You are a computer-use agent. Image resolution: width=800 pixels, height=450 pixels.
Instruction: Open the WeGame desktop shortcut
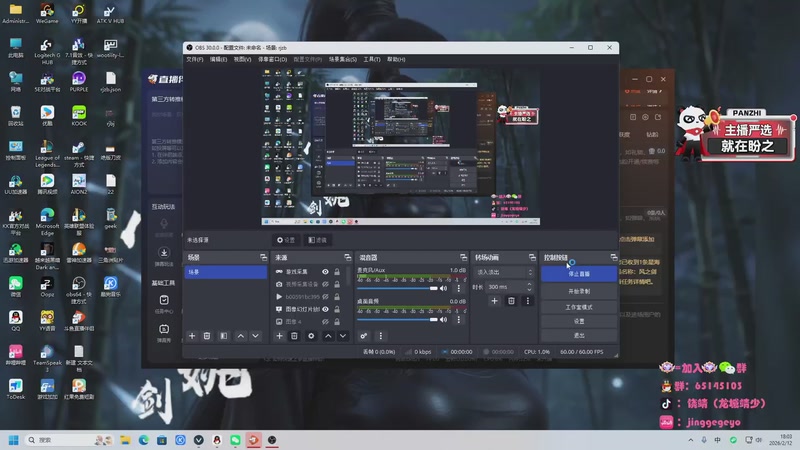click(x=47, y=14)
